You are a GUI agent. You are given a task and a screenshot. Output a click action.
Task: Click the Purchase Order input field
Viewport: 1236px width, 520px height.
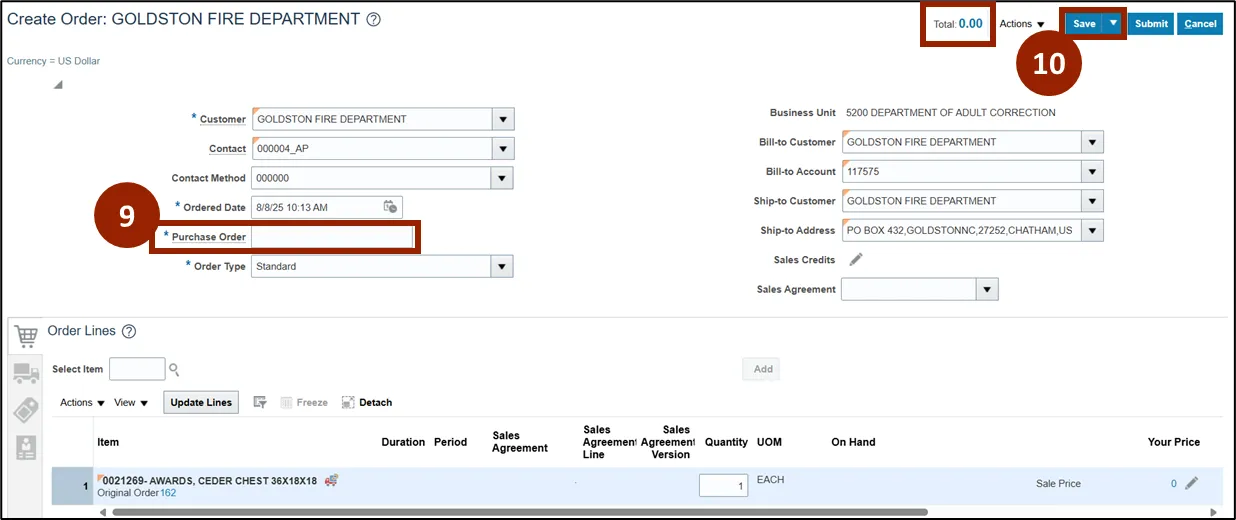click(332, 237)
